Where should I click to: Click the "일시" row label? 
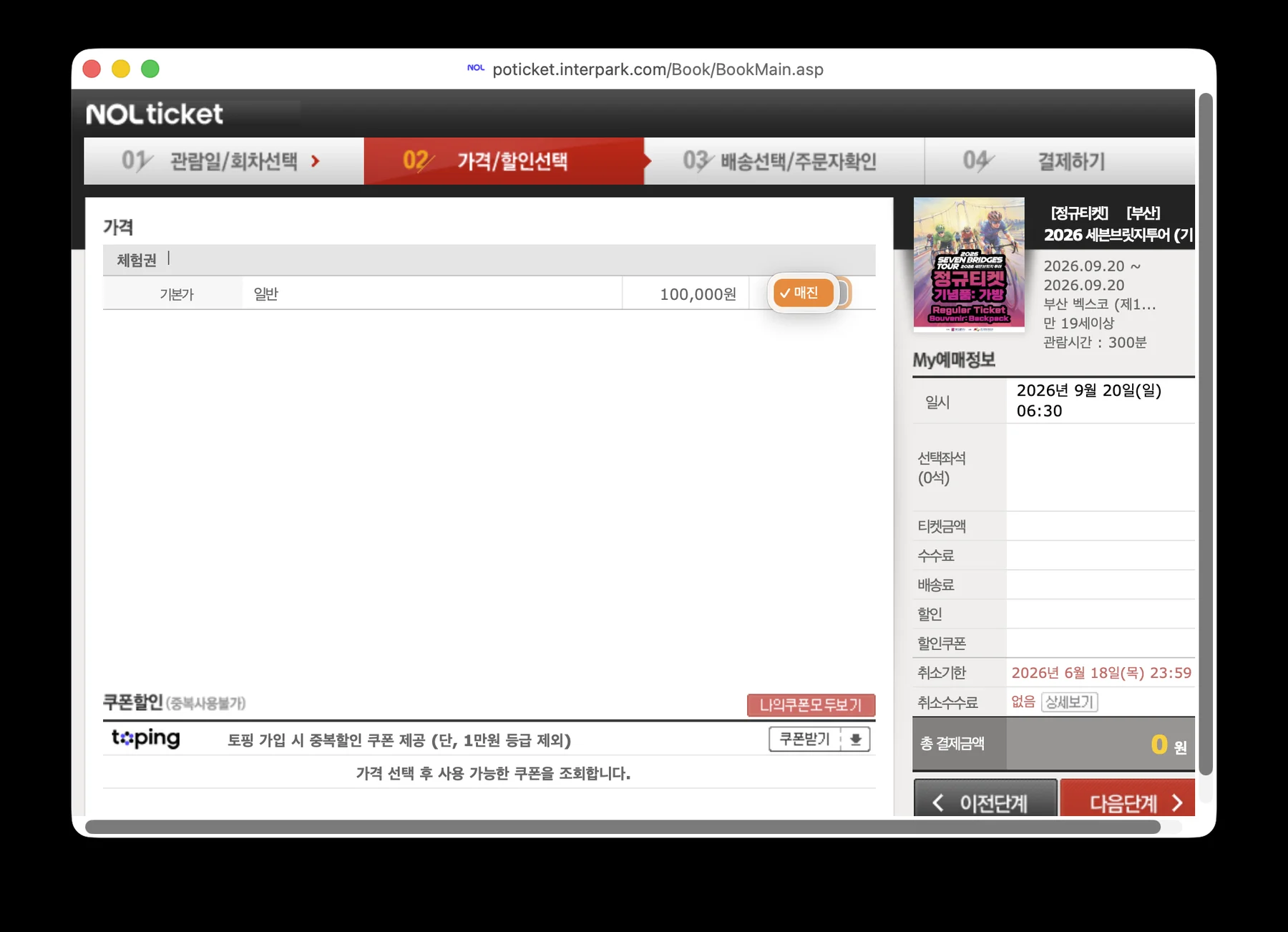(937, 402)
